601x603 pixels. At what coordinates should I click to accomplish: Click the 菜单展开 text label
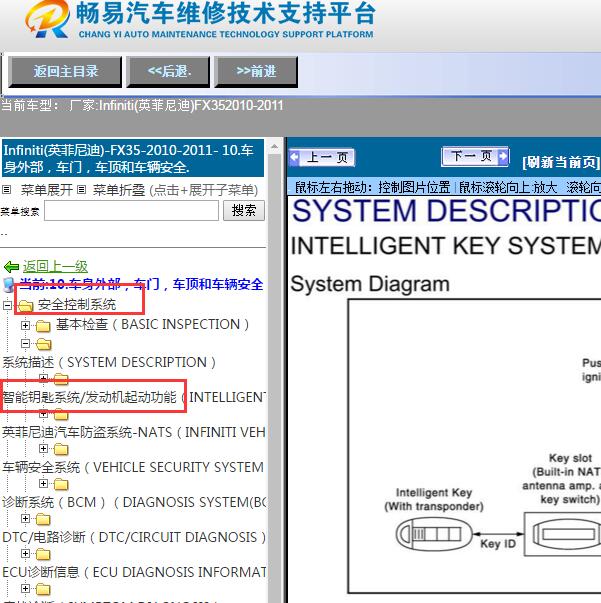47,190
